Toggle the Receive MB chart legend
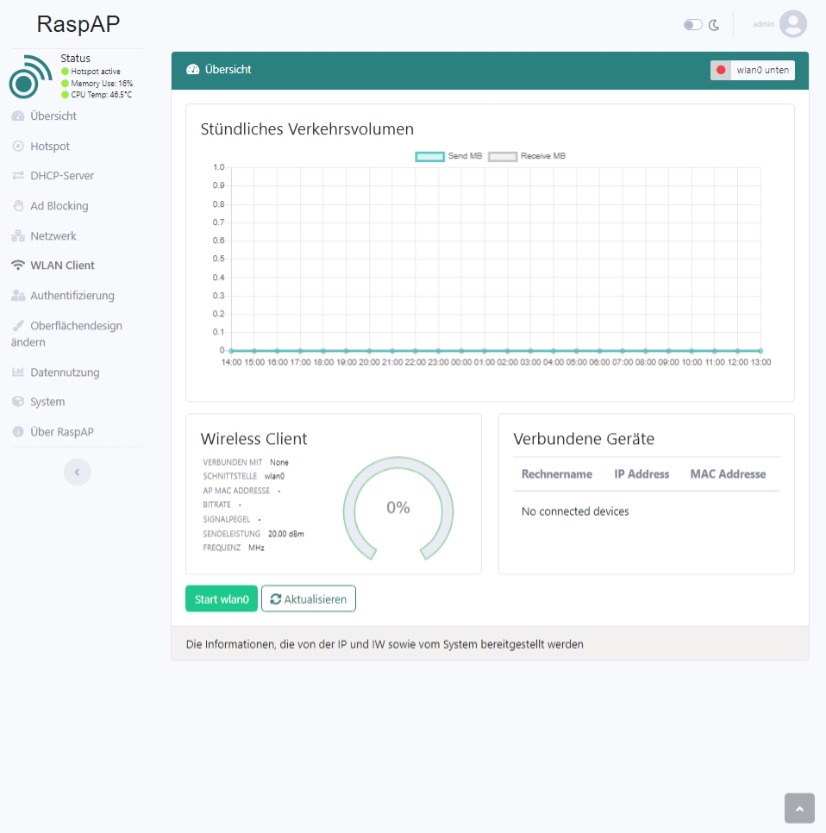826x833 pixels. (x=510, y=156)
